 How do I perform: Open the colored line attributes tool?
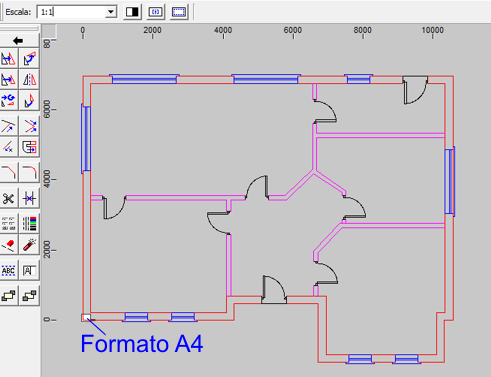29,223
